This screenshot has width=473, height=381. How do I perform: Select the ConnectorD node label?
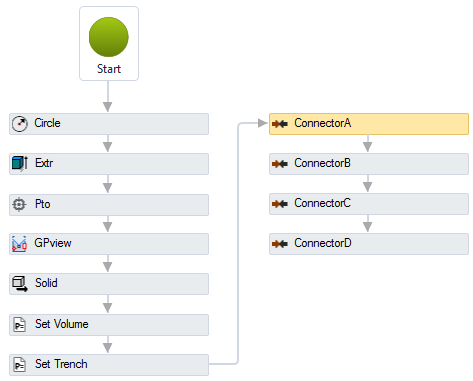click(x=323, y=243)
